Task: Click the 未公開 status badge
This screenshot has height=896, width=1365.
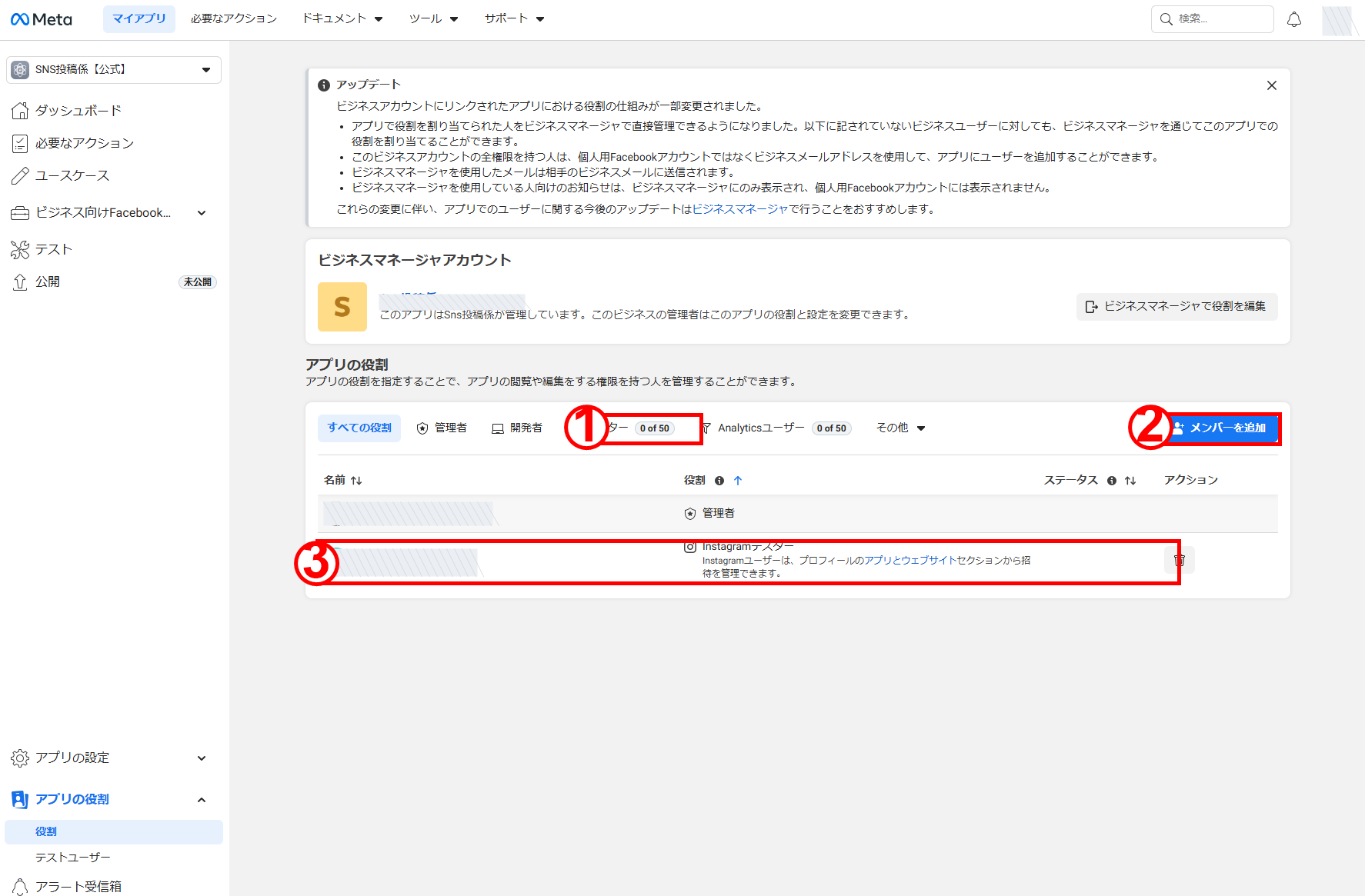Action: click(x=198, y=282)
